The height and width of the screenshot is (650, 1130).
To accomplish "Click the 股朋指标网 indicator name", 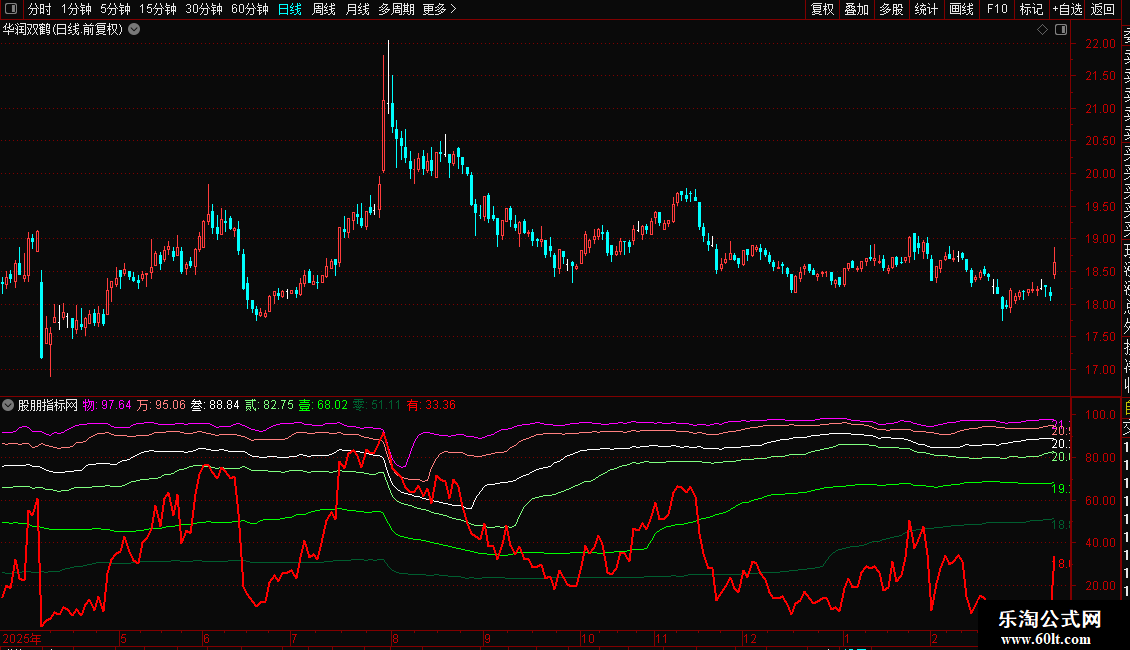I will (x=48, y=405).
